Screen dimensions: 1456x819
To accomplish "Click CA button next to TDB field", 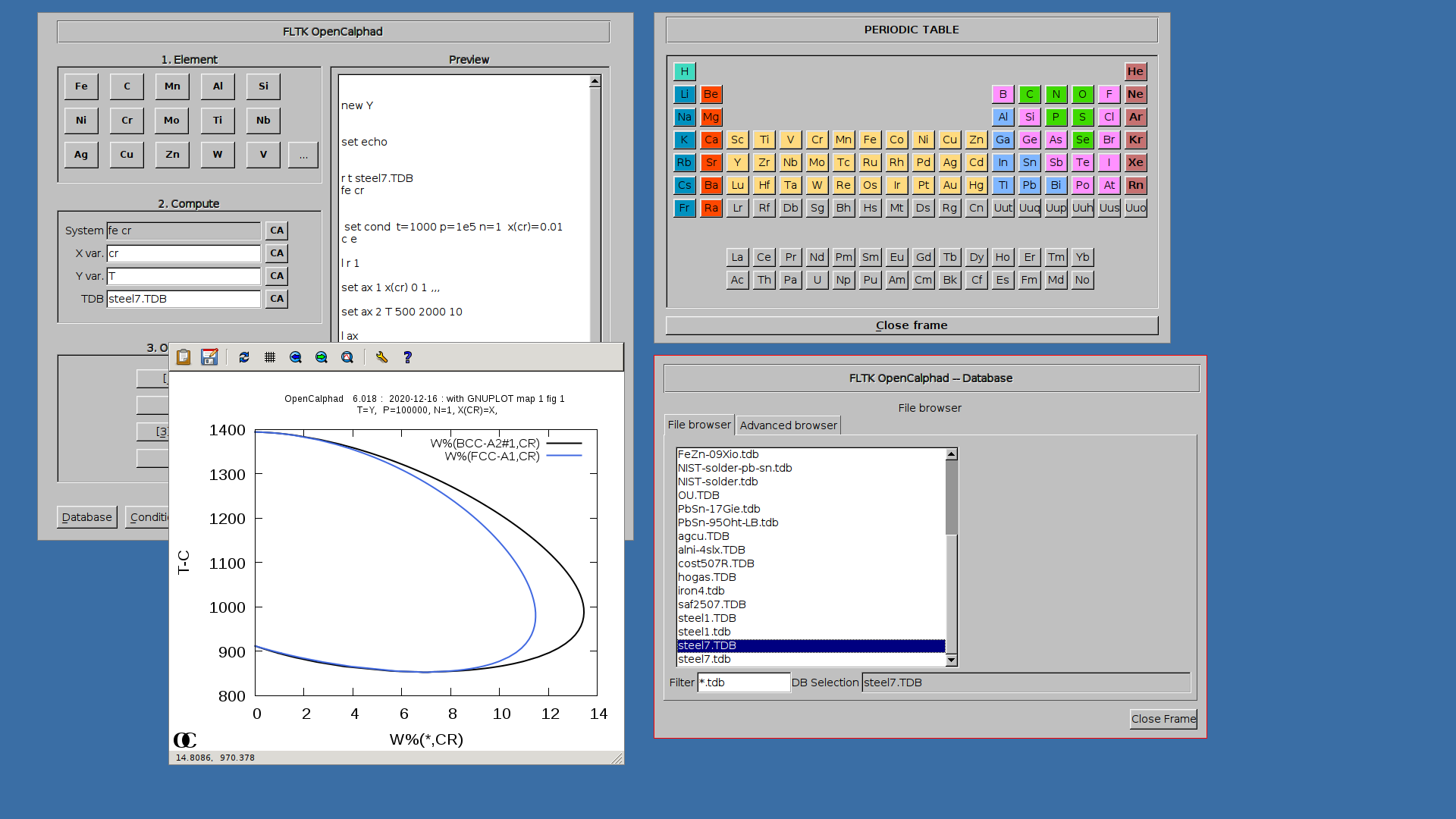I will 277,299.
